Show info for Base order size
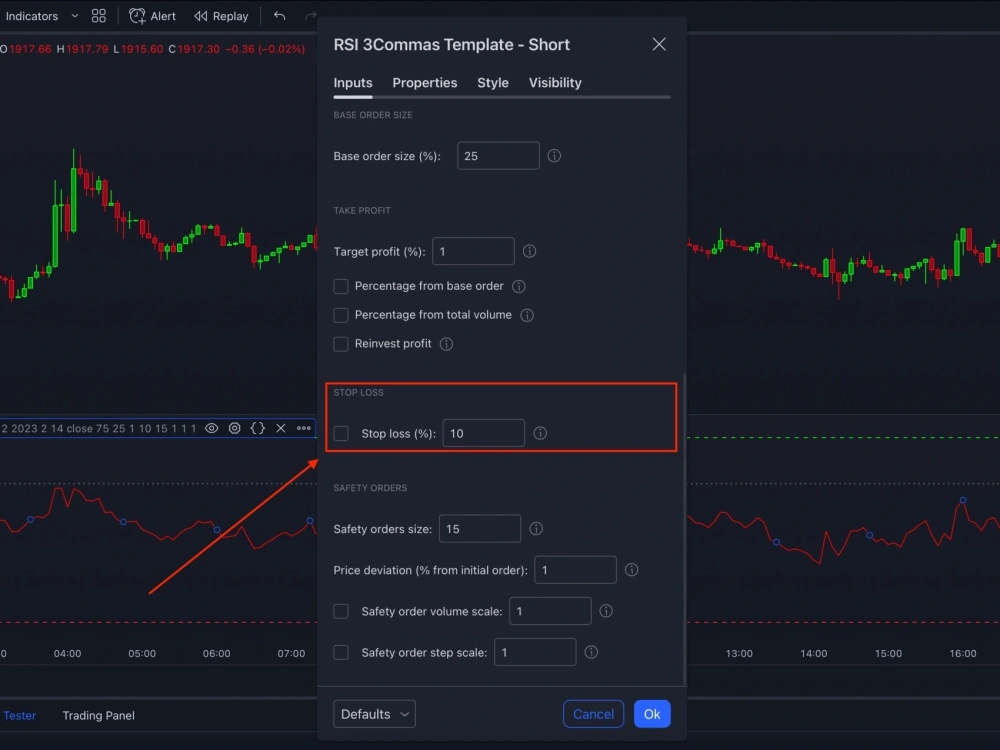Screen dimensions: 1000x750 click(x=554, y=156)
